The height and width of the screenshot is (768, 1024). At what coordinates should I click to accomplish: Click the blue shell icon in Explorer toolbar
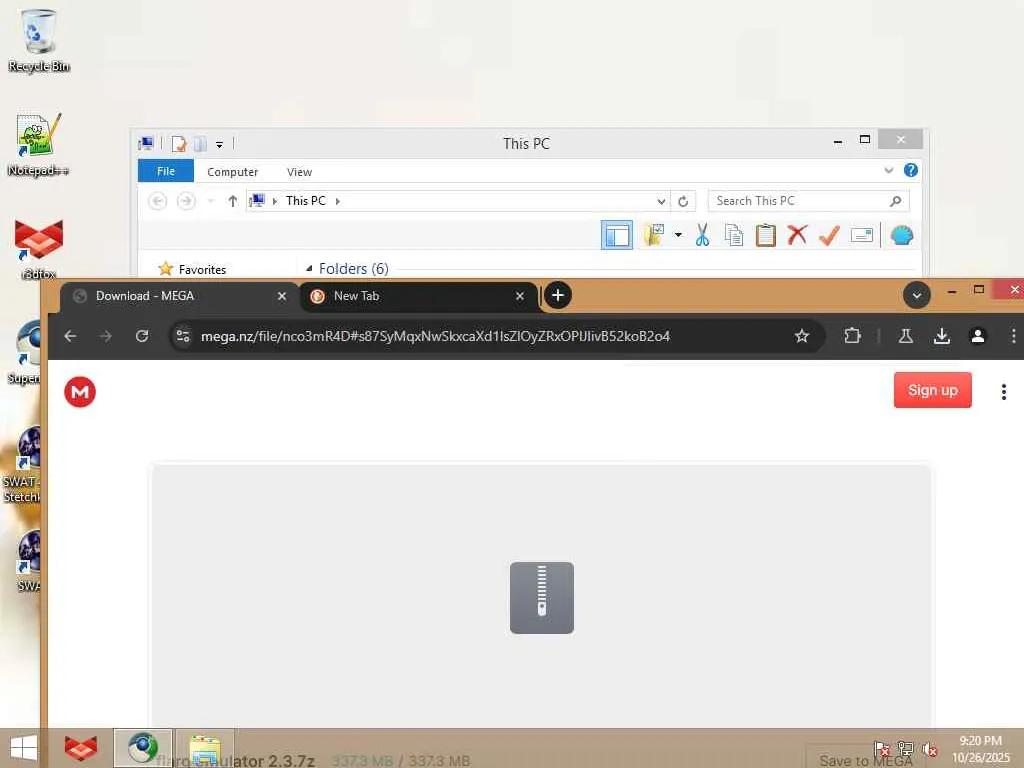click(x=902, y=235)
